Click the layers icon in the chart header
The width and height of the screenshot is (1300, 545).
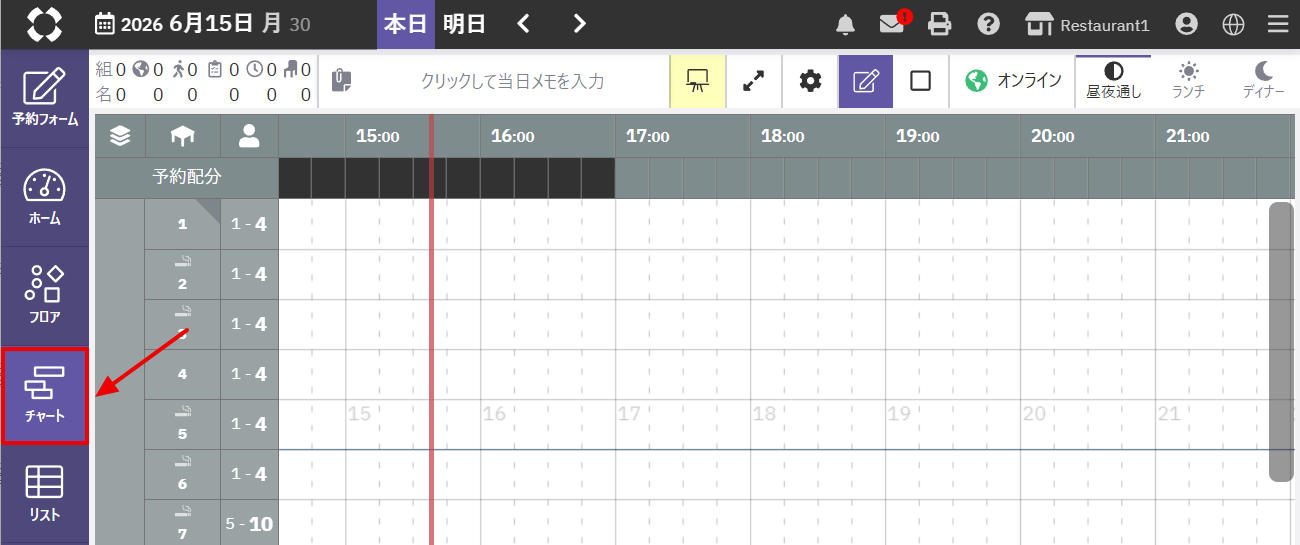coord(120,136)
